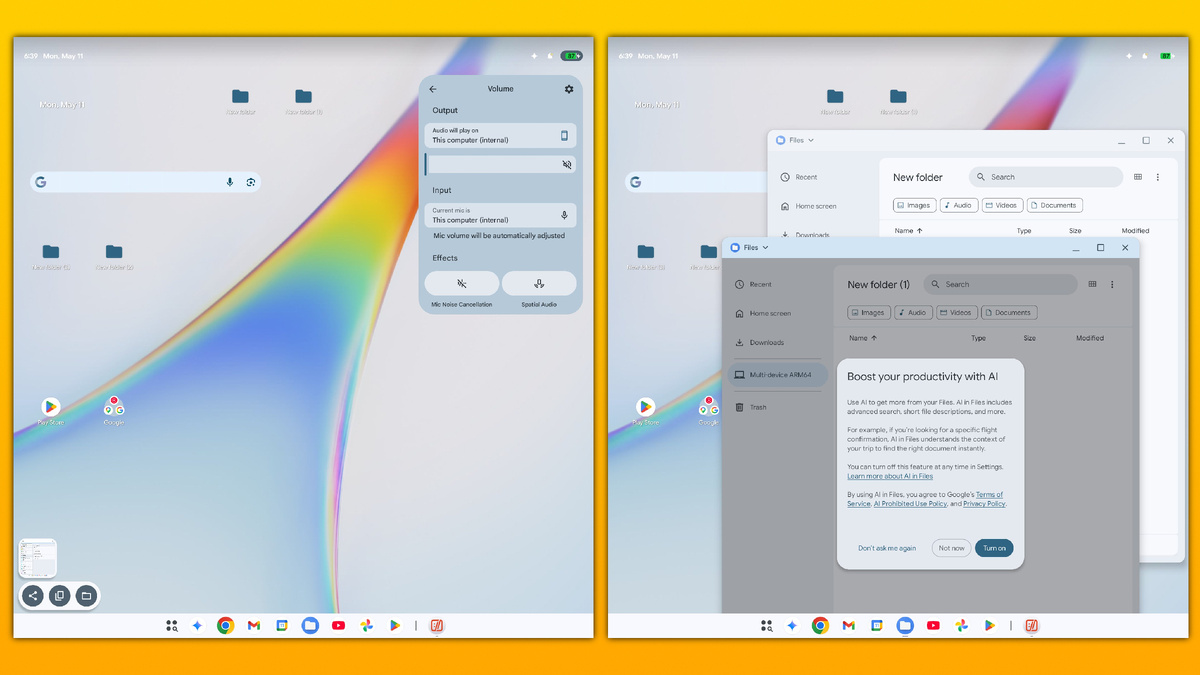Screen dimensions: 1200x675
Task: Toggle the mute speaker icon on the volume slider
Action: 566,164
